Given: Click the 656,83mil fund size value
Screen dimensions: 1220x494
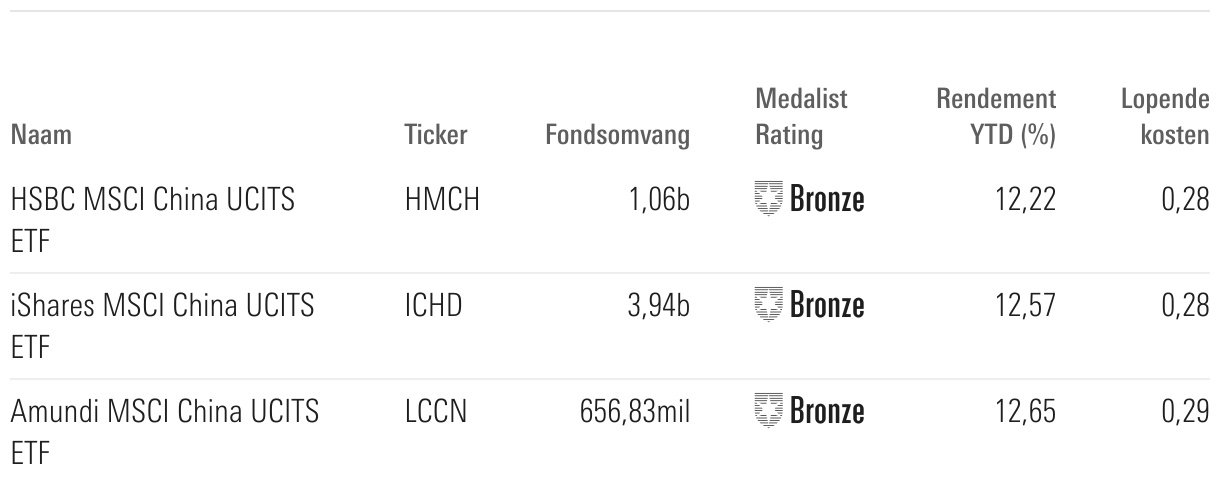Looking at the screenshot, I should [x=635, y=412].
